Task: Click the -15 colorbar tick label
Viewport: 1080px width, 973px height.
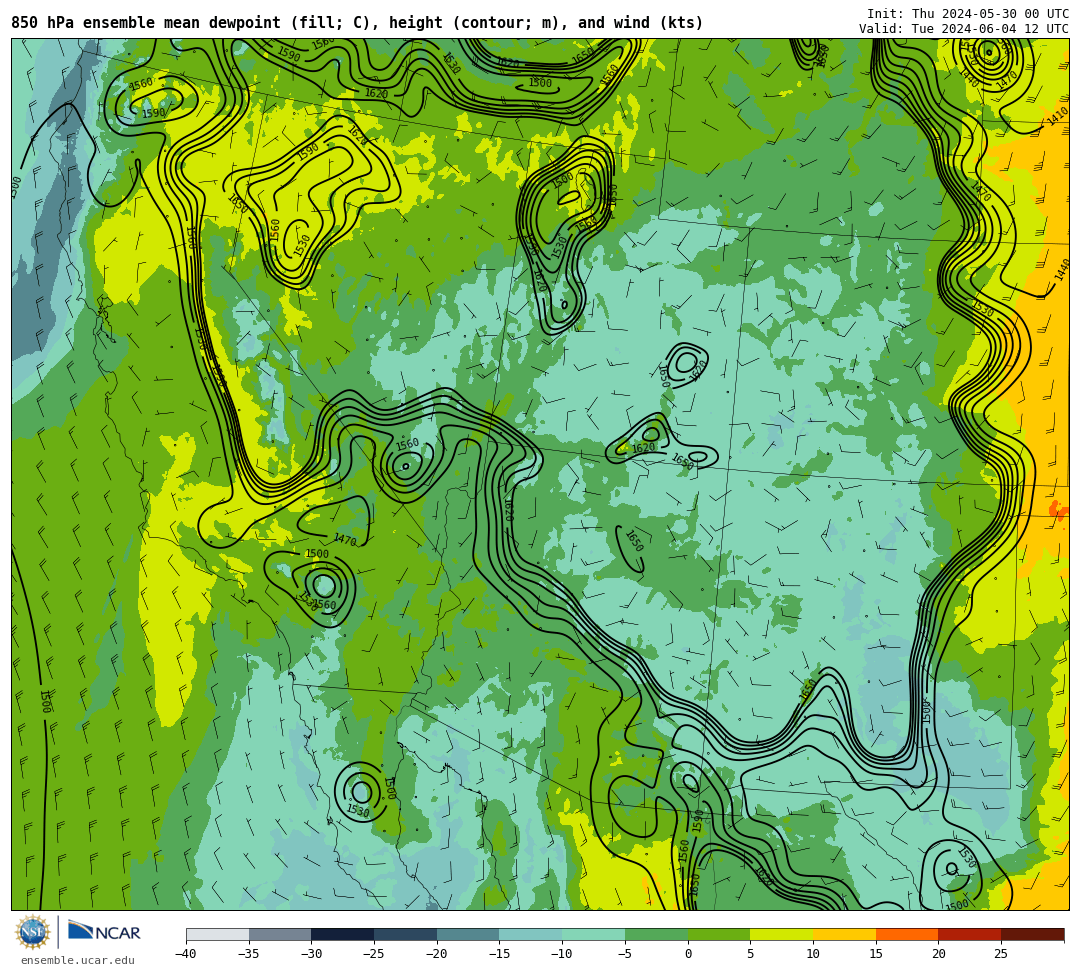Action: click(499, 954)
